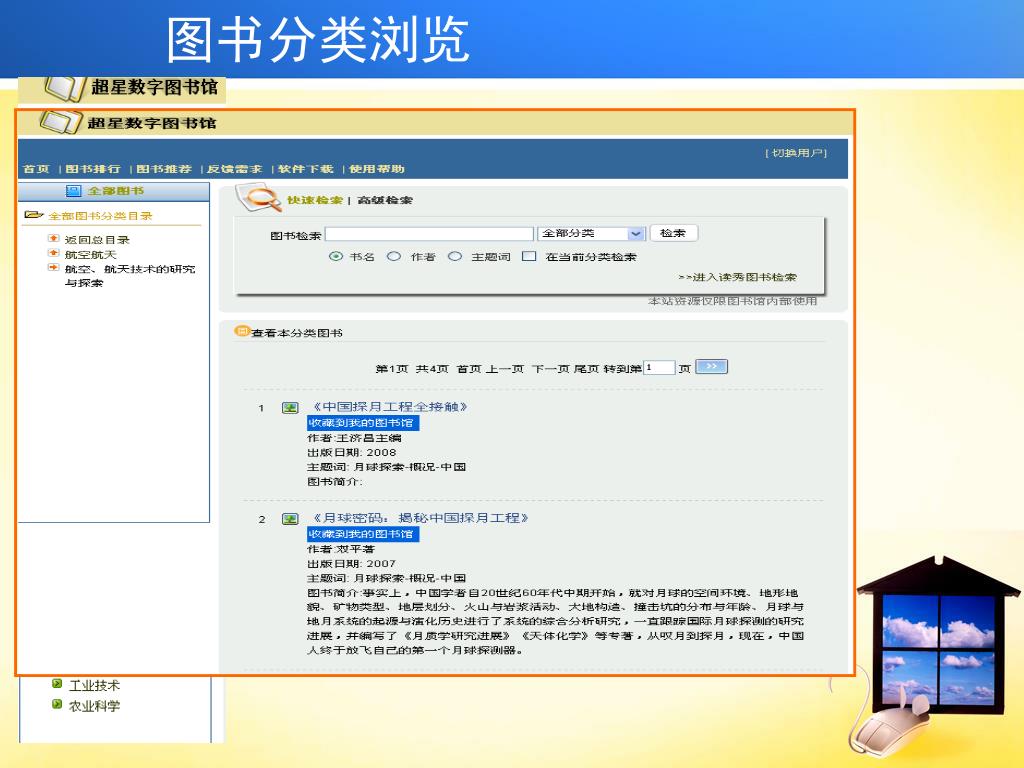Click 下一页 pagination link
This screenshot has width=1024, height=768.
coord(551,369)
